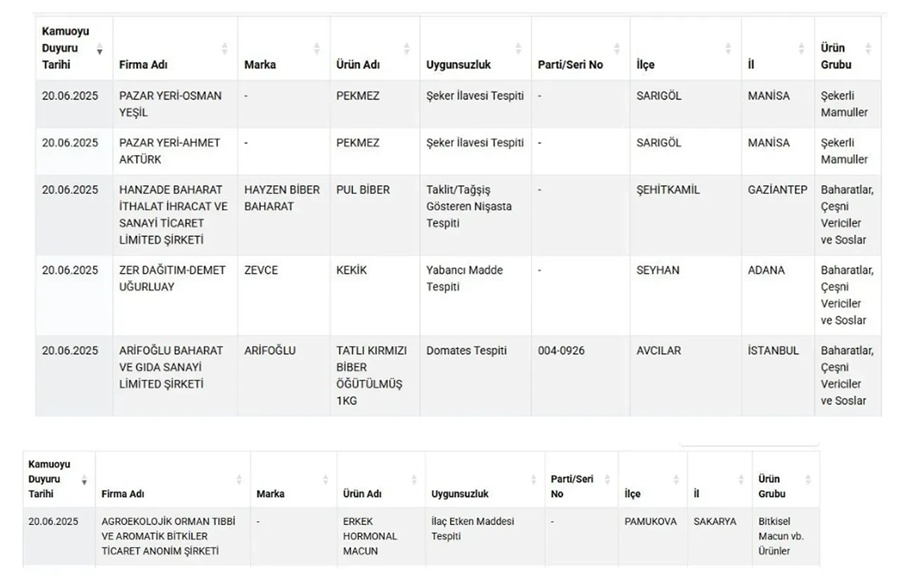Select the HANZADE BAHARAT firm cell
The width and height of the screenshot is (900, 579).
[x=175, y=215]
